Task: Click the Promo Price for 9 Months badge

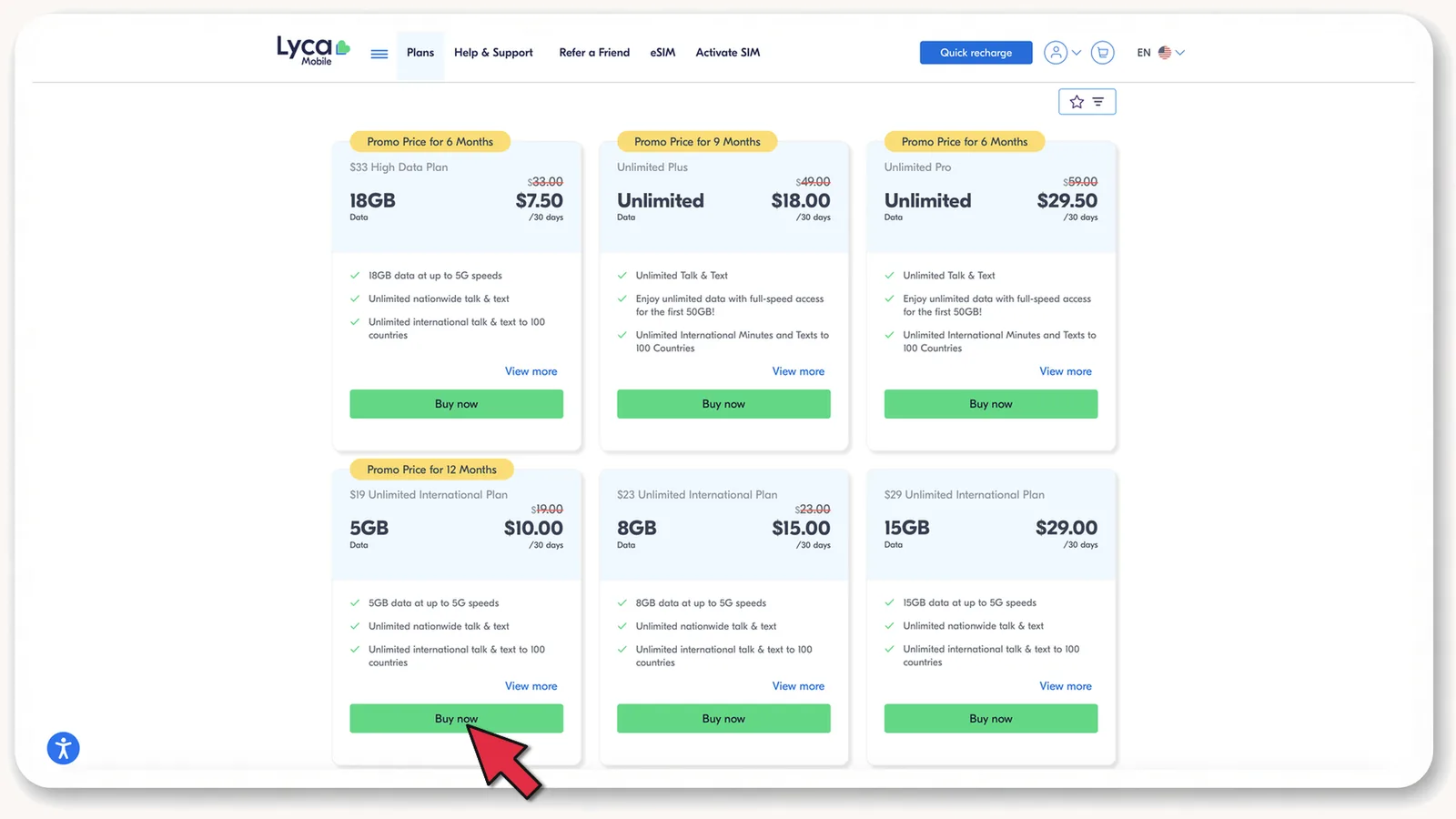Action: coord(697,142)
